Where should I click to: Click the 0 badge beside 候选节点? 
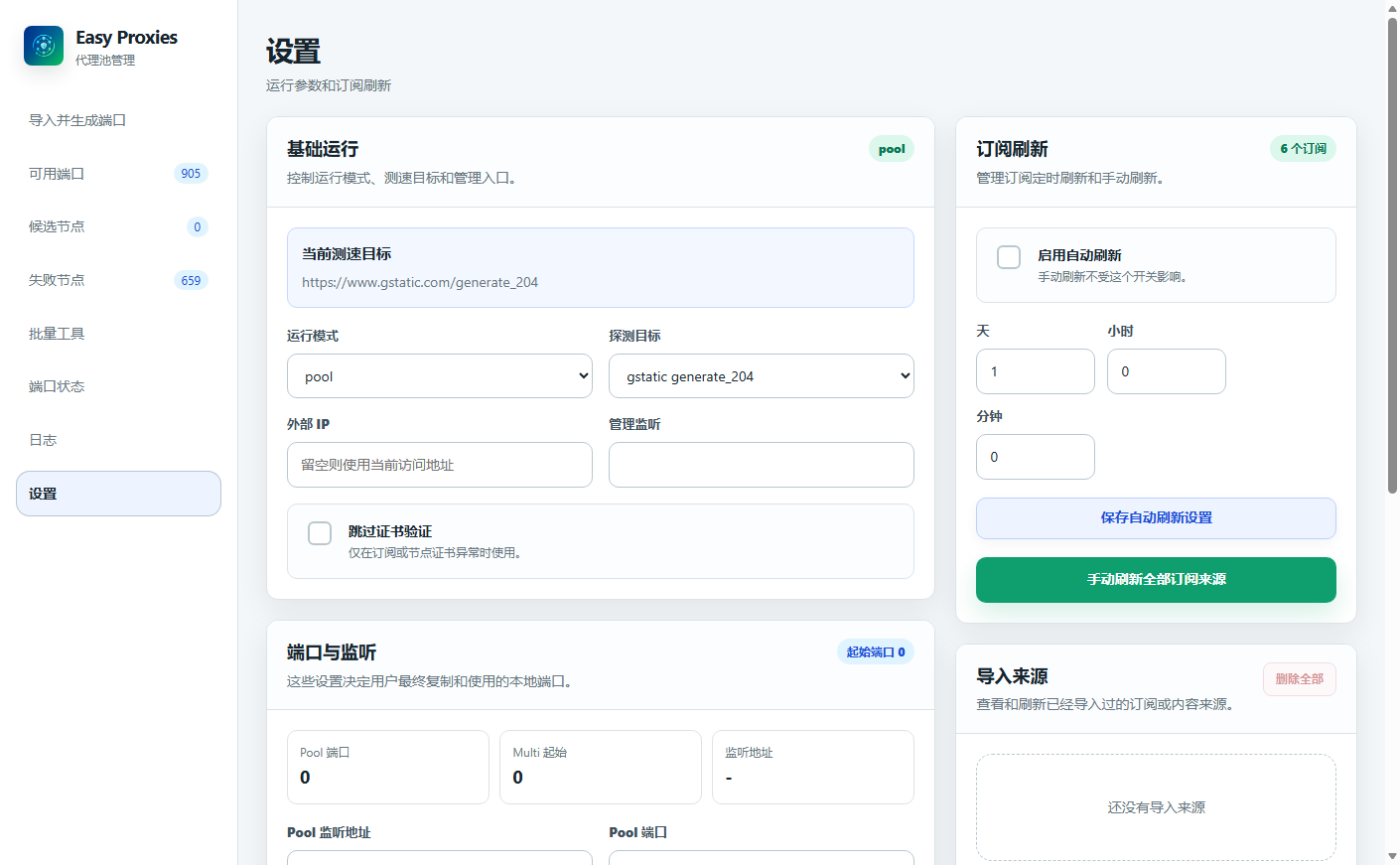coord(198,226)
